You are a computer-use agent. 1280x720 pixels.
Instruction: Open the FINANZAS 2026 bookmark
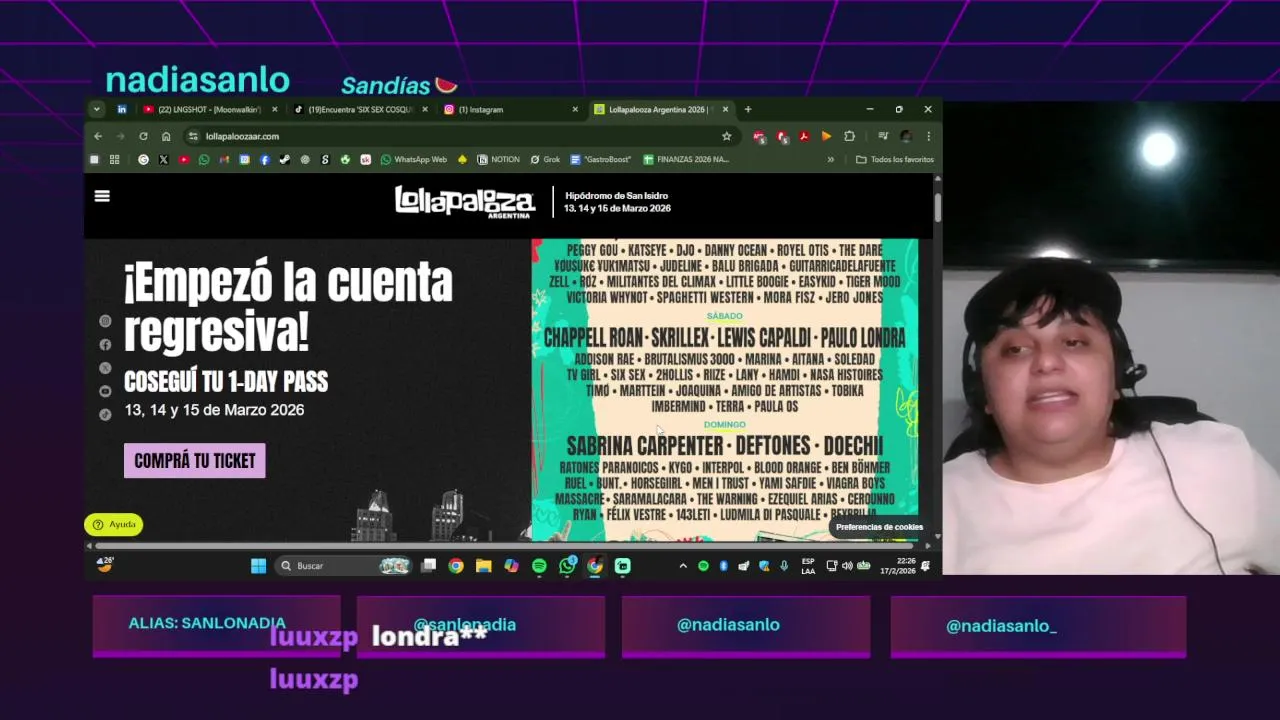686,159
